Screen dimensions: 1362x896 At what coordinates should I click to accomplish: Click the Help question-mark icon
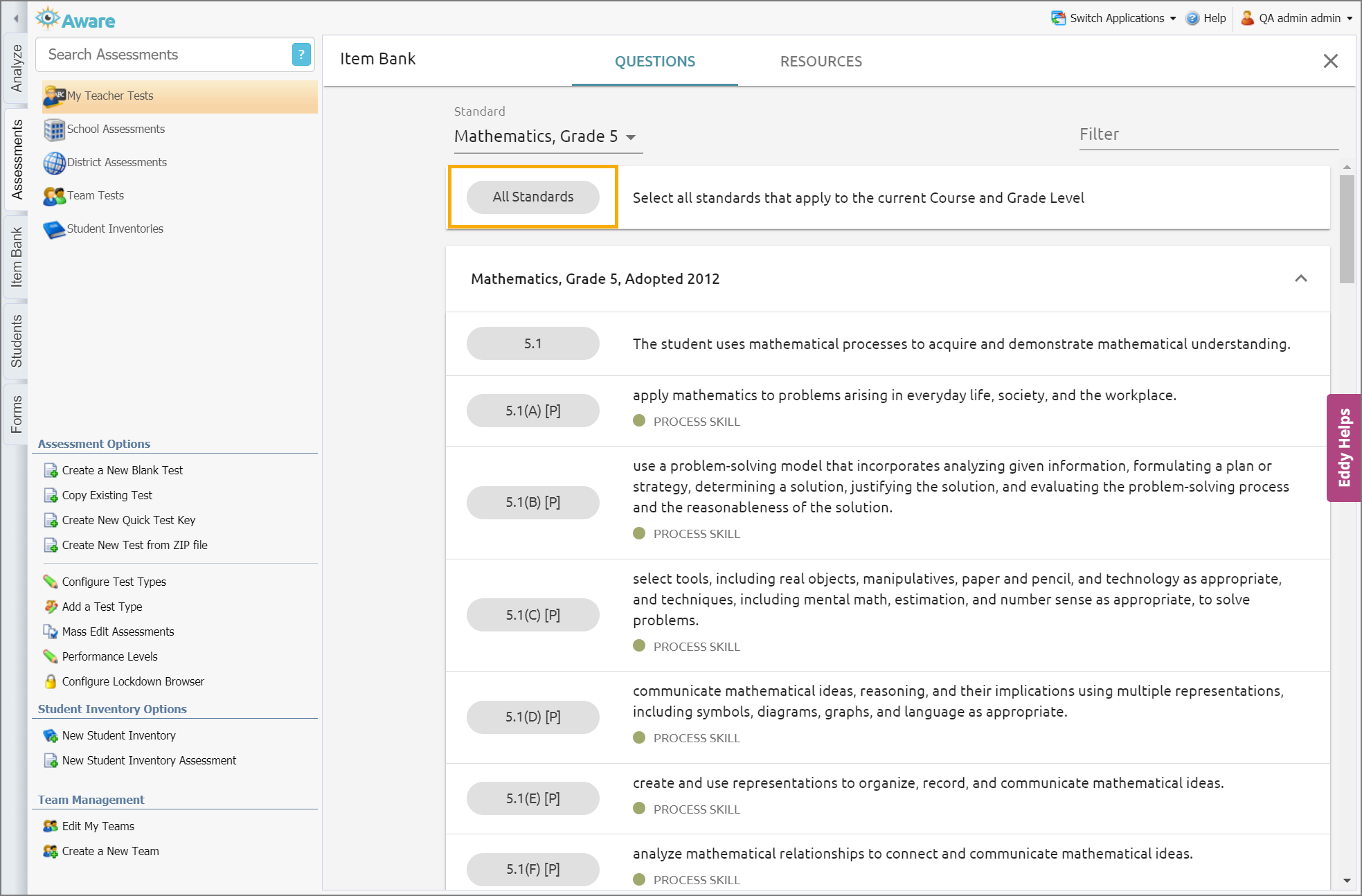[1192, 18]
